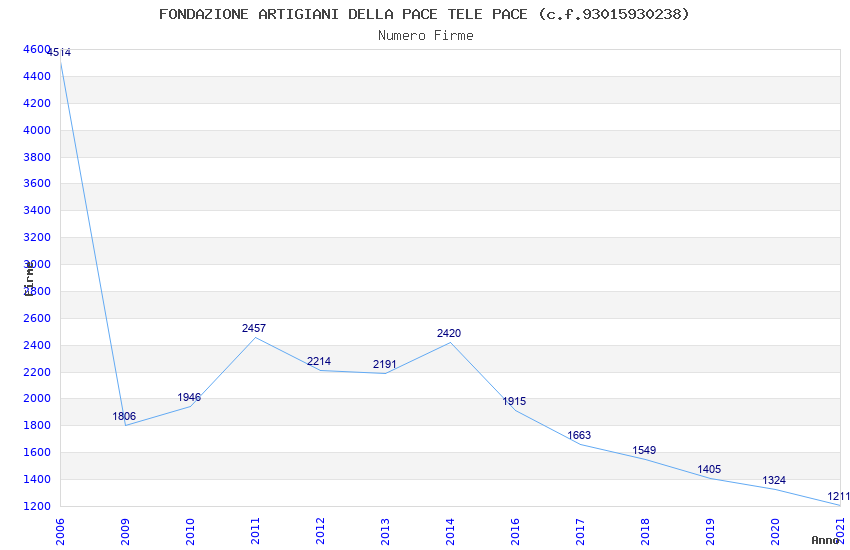The image size is (850, 550).
Task: Click y-axis value 3600
Action: [x=37, y=183]
